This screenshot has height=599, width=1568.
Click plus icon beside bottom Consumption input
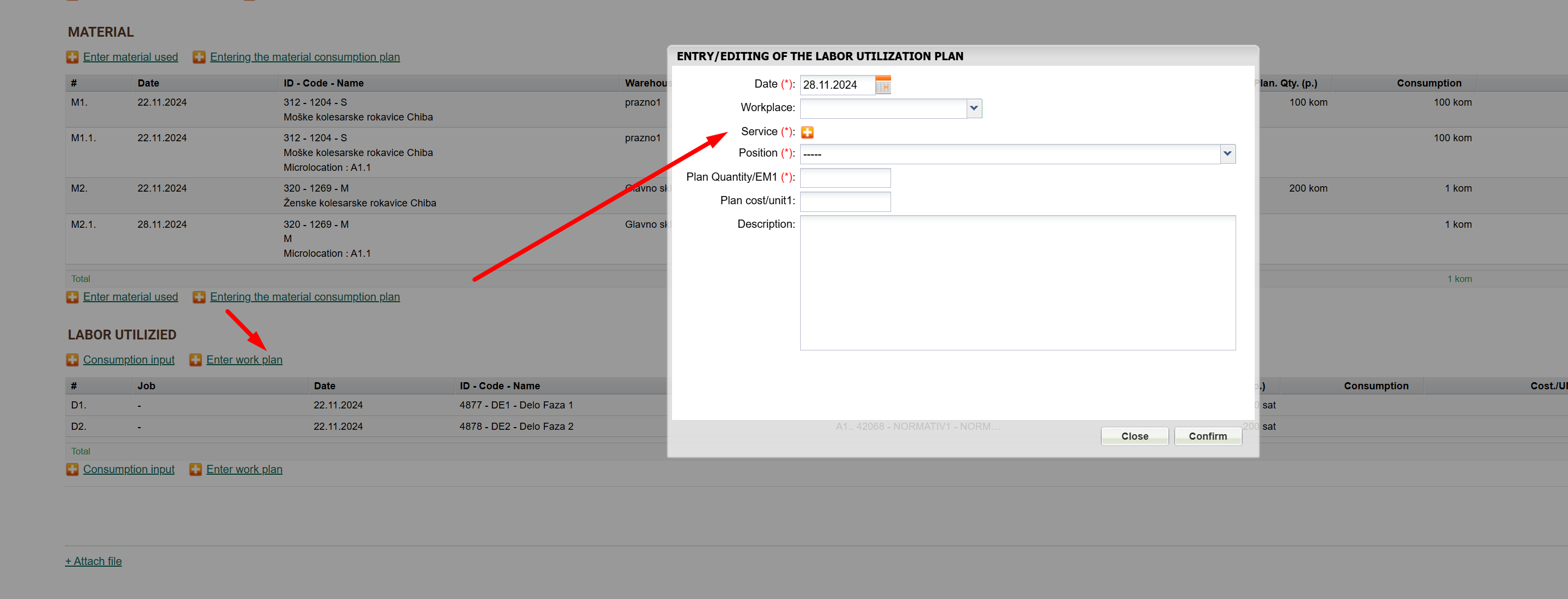click(72, 469)
